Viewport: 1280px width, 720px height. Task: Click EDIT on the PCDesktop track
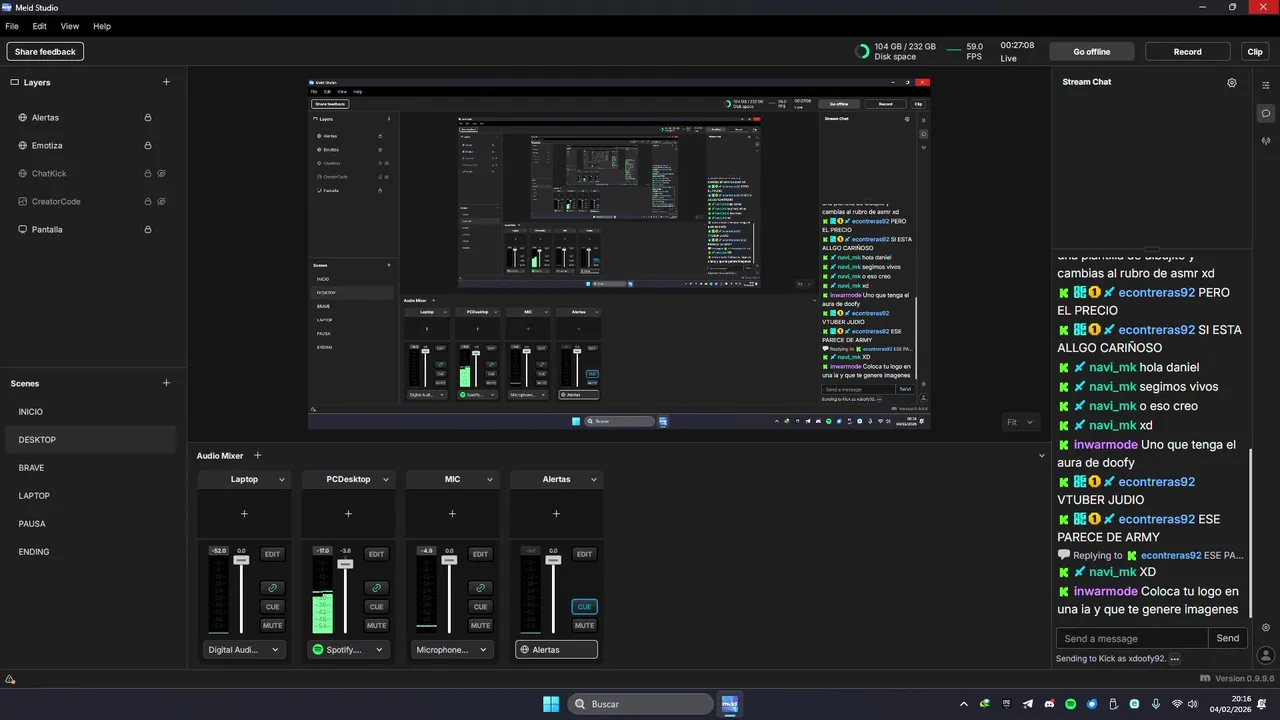coord(376,554)
